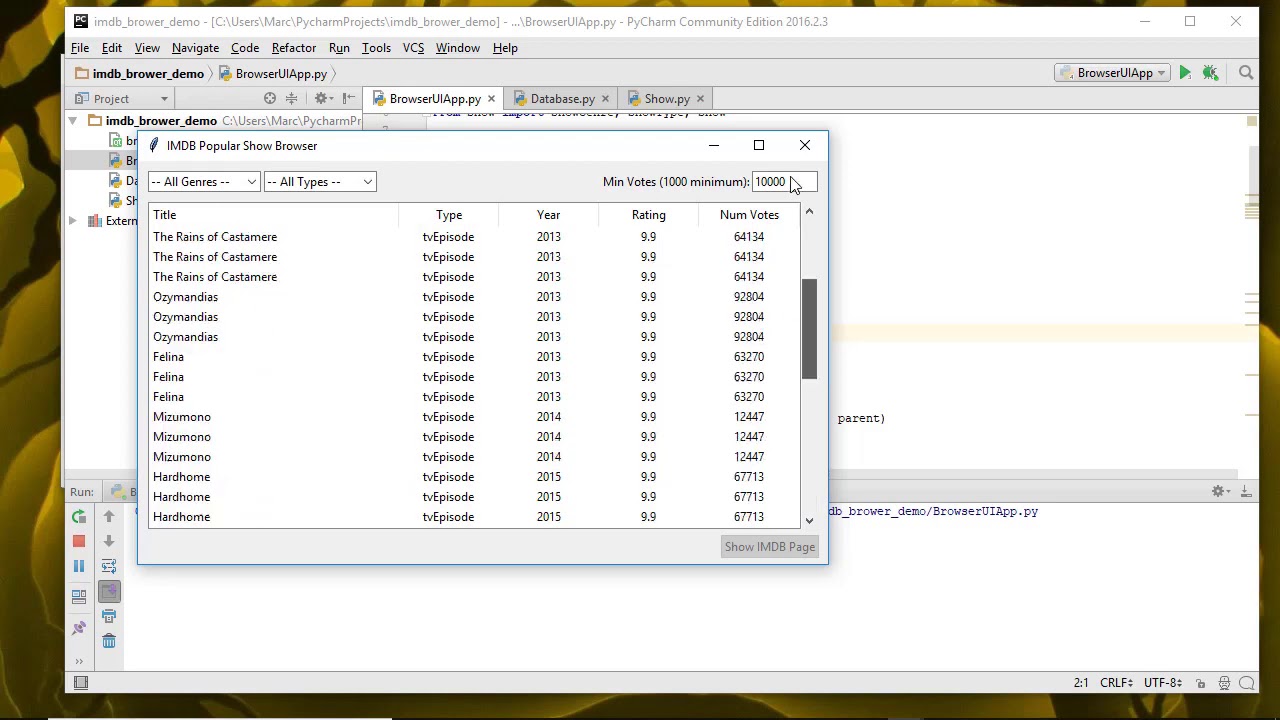The height and width of the screenshot is (720, 1280).
Task: Pause output in the Run panel
Action: coord(79,566)
